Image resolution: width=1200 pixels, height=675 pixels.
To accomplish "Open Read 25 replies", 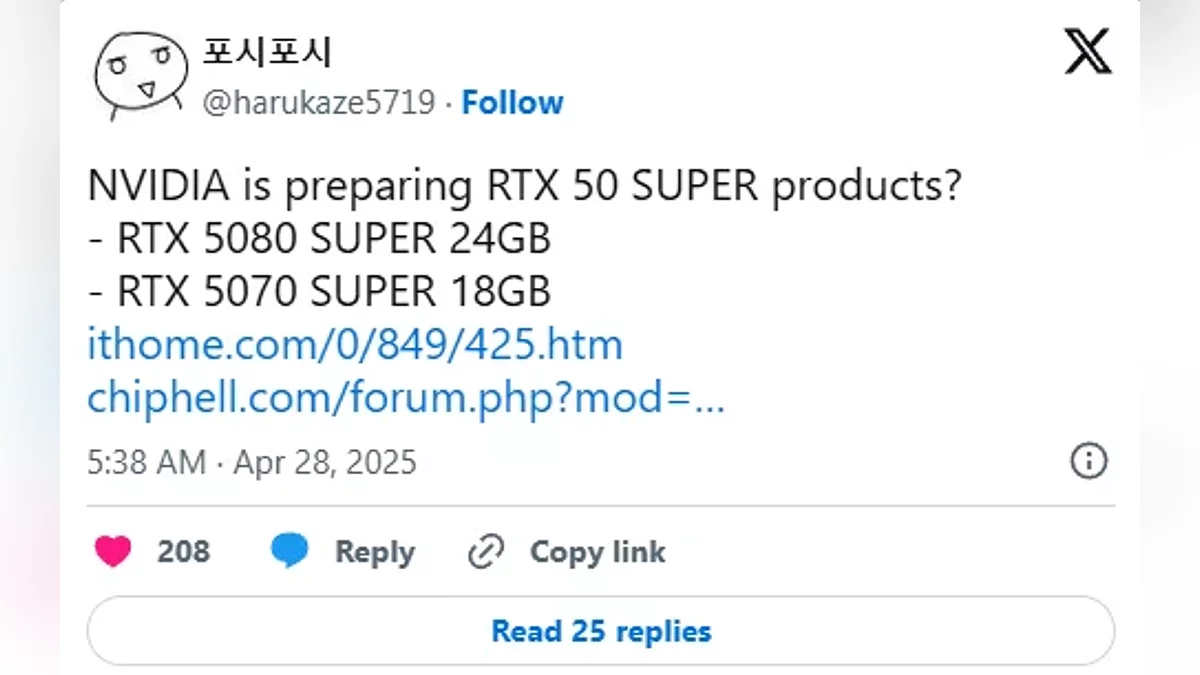I will [x=601, y=631].
